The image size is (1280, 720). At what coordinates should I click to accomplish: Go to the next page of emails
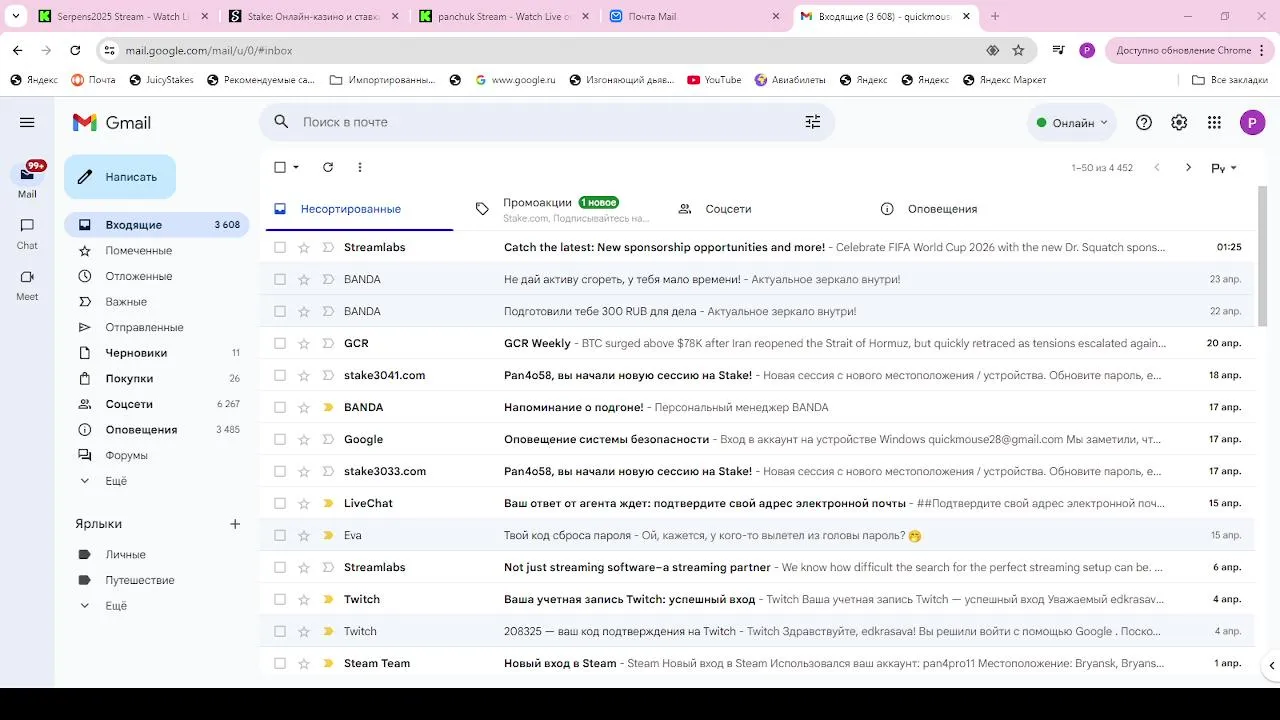tap(1188, 167)
